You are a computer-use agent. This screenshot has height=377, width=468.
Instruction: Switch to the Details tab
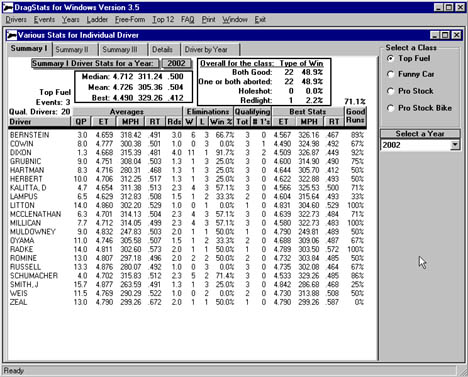(164, 50)
